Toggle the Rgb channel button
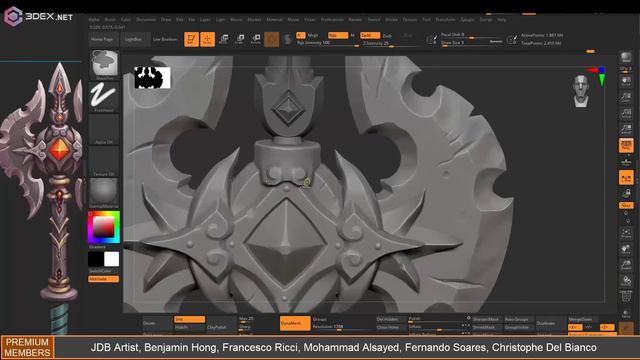The image size is (640, 360). point(338,36)
